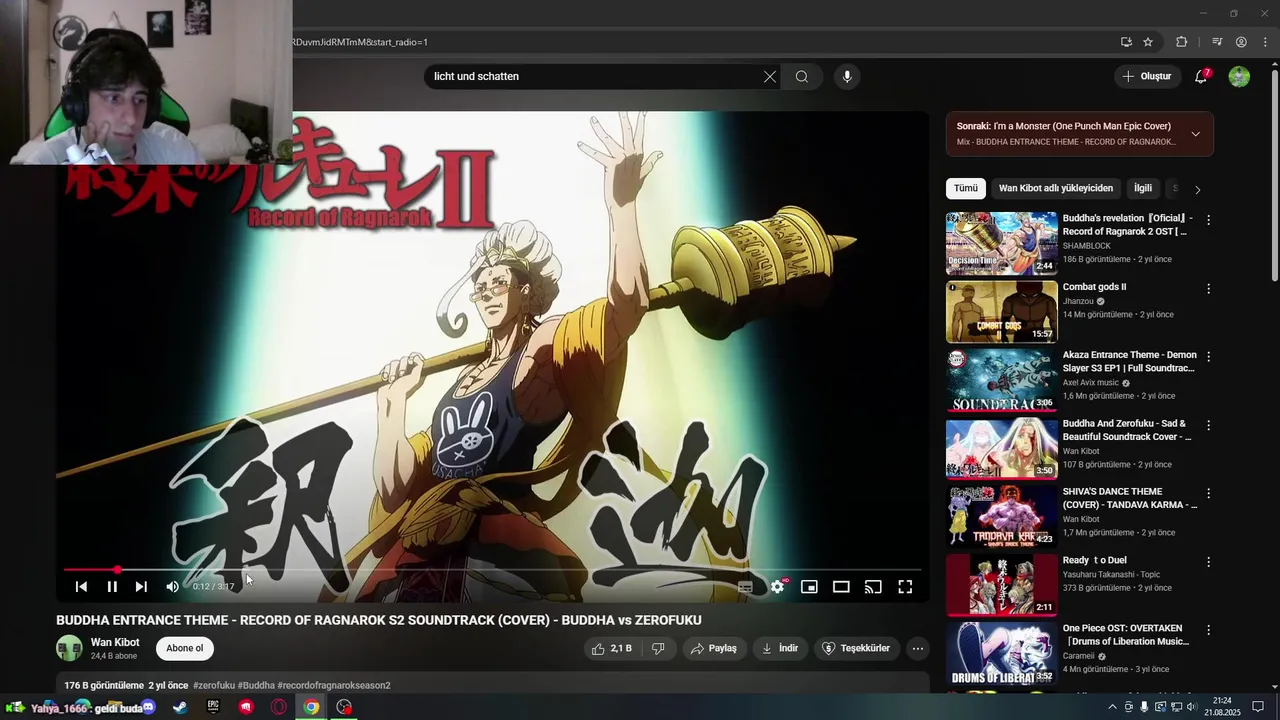Open SHIVA'S DANCE THEME video title
Image resolution: width=1280 pixels, height=720 pixels.
[x=1129, y=498]
